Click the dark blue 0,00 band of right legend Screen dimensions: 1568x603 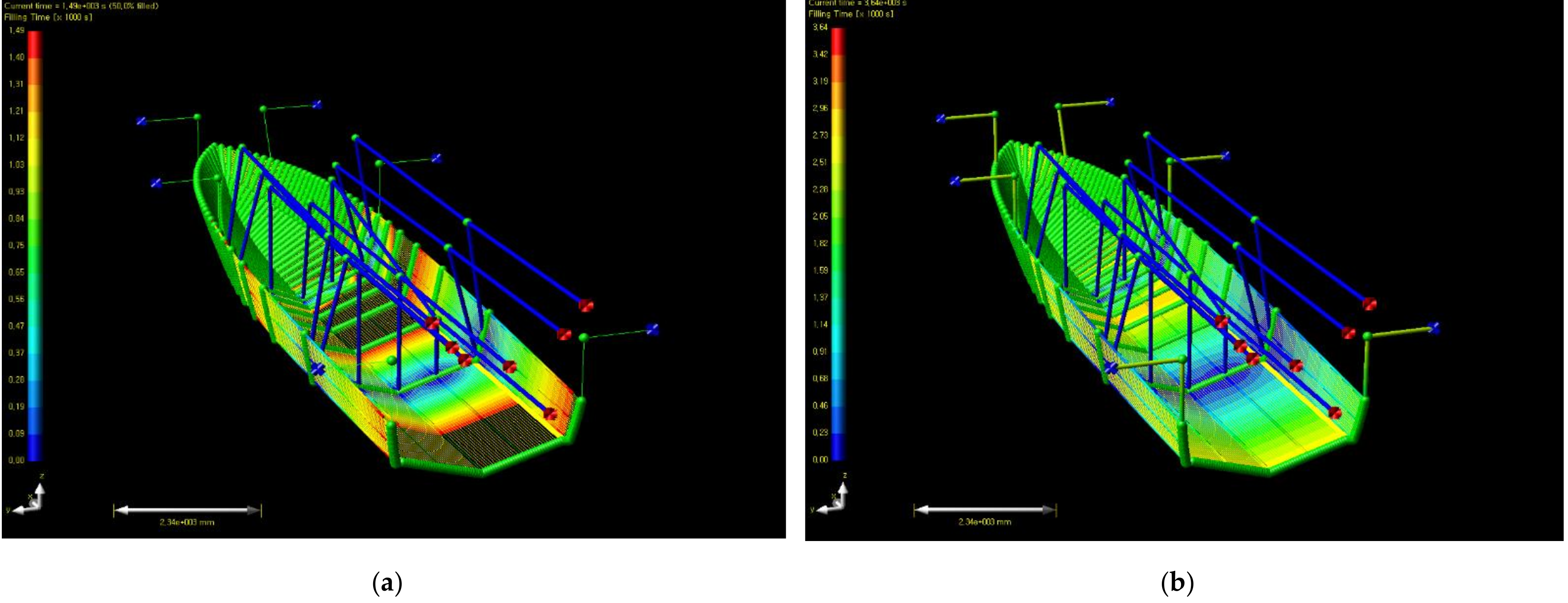coord(839,447)
